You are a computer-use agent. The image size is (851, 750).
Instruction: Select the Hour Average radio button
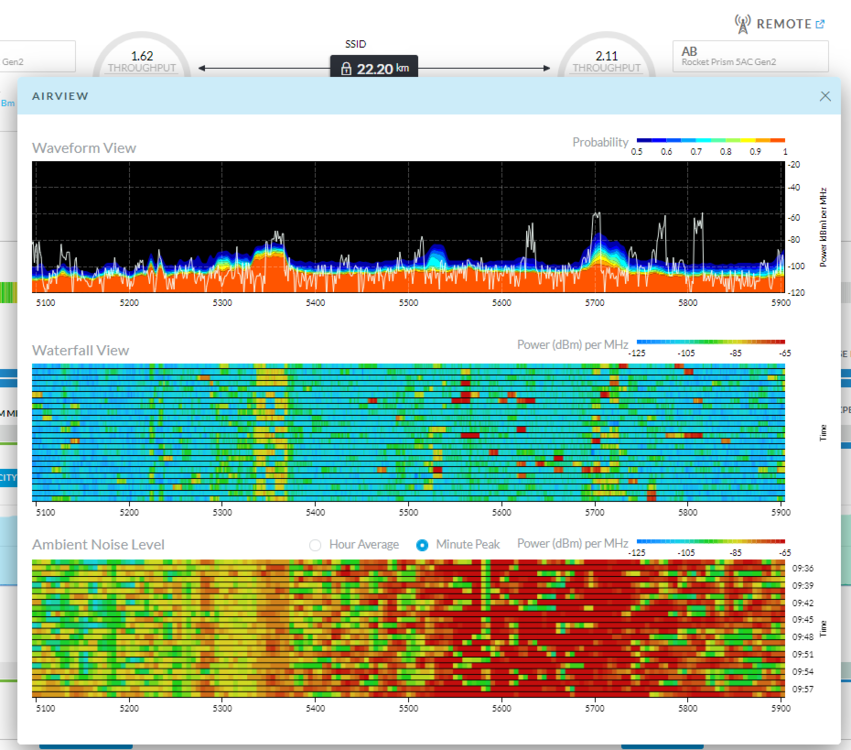pyautogui.click(x=316, y=545)
